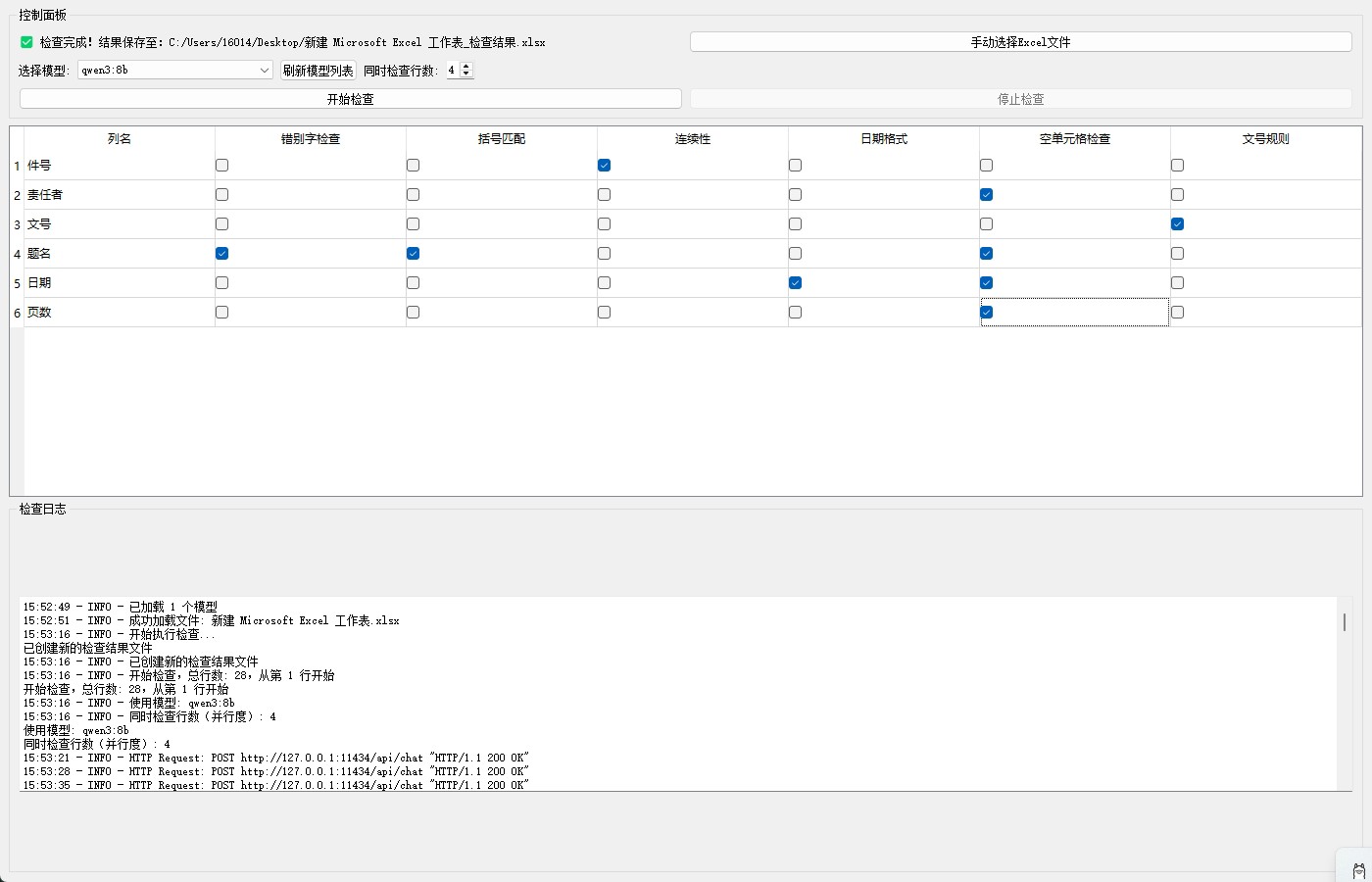This screenshot has height=882, width=1372.
Task: Tick 文号规则 for the 责任者 row
Action: (x=1177, y=195)
